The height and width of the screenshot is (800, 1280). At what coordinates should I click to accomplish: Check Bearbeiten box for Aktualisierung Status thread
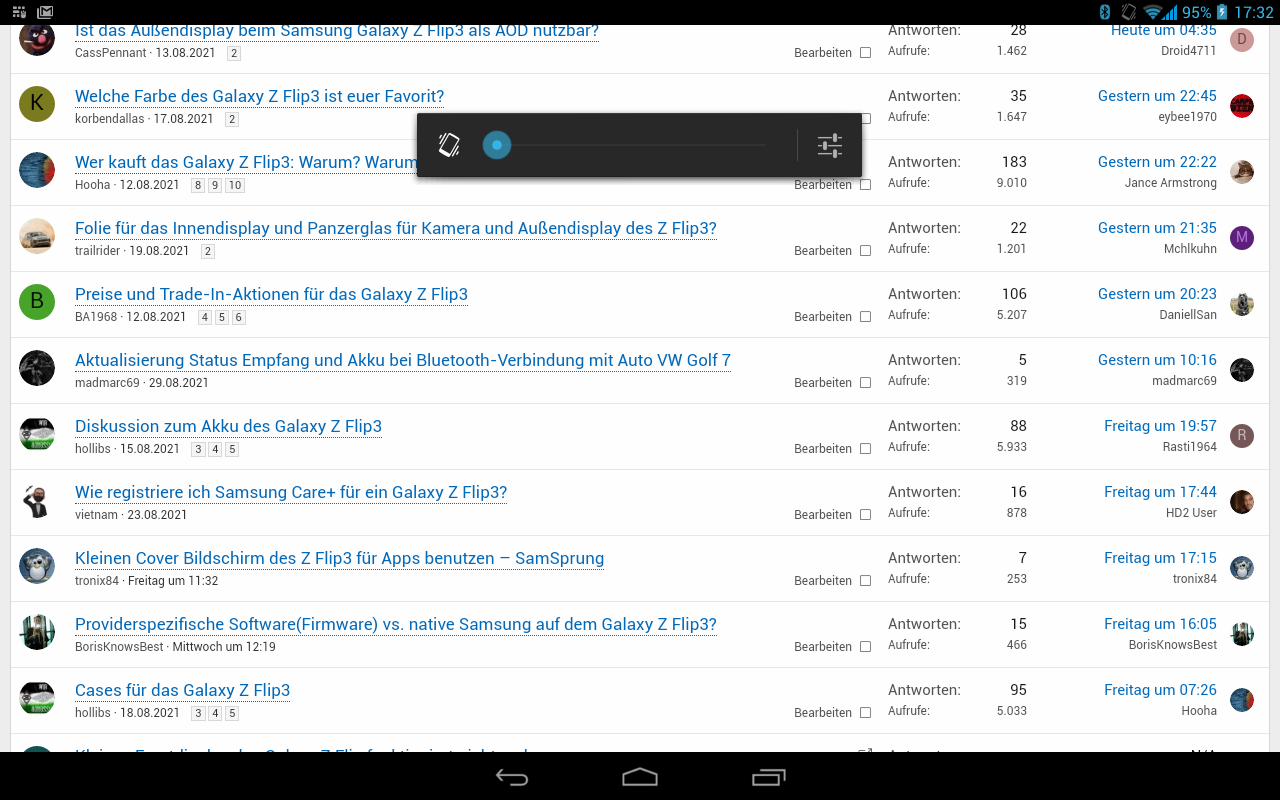pyautogui.click(x=865, y=382)
